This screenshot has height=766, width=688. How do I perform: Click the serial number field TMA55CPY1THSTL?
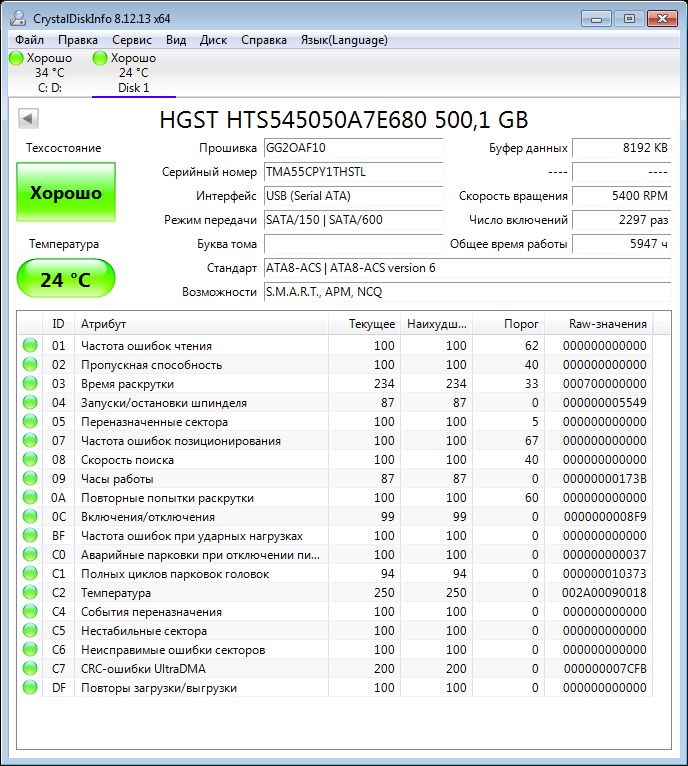coord(353,172)
